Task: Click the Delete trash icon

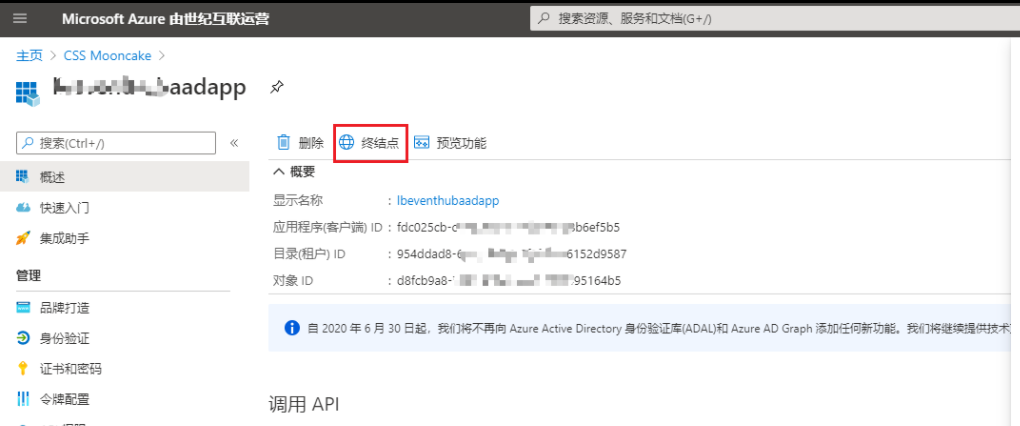Action: point(284,143)
